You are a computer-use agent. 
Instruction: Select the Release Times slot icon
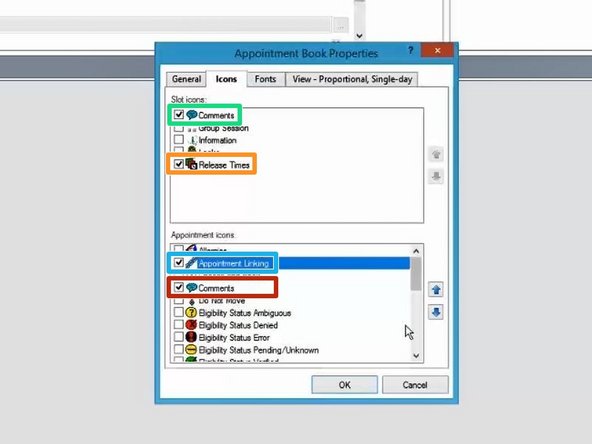click(x=191, y=164)
